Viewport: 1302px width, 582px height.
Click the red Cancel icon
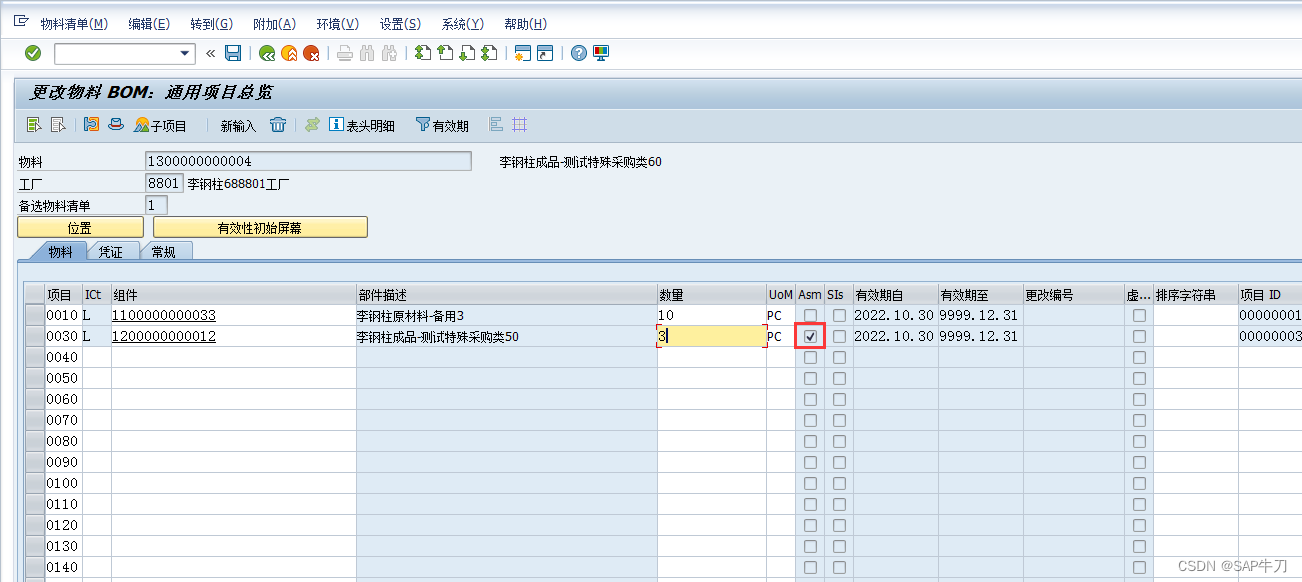(x=311, y=53)
